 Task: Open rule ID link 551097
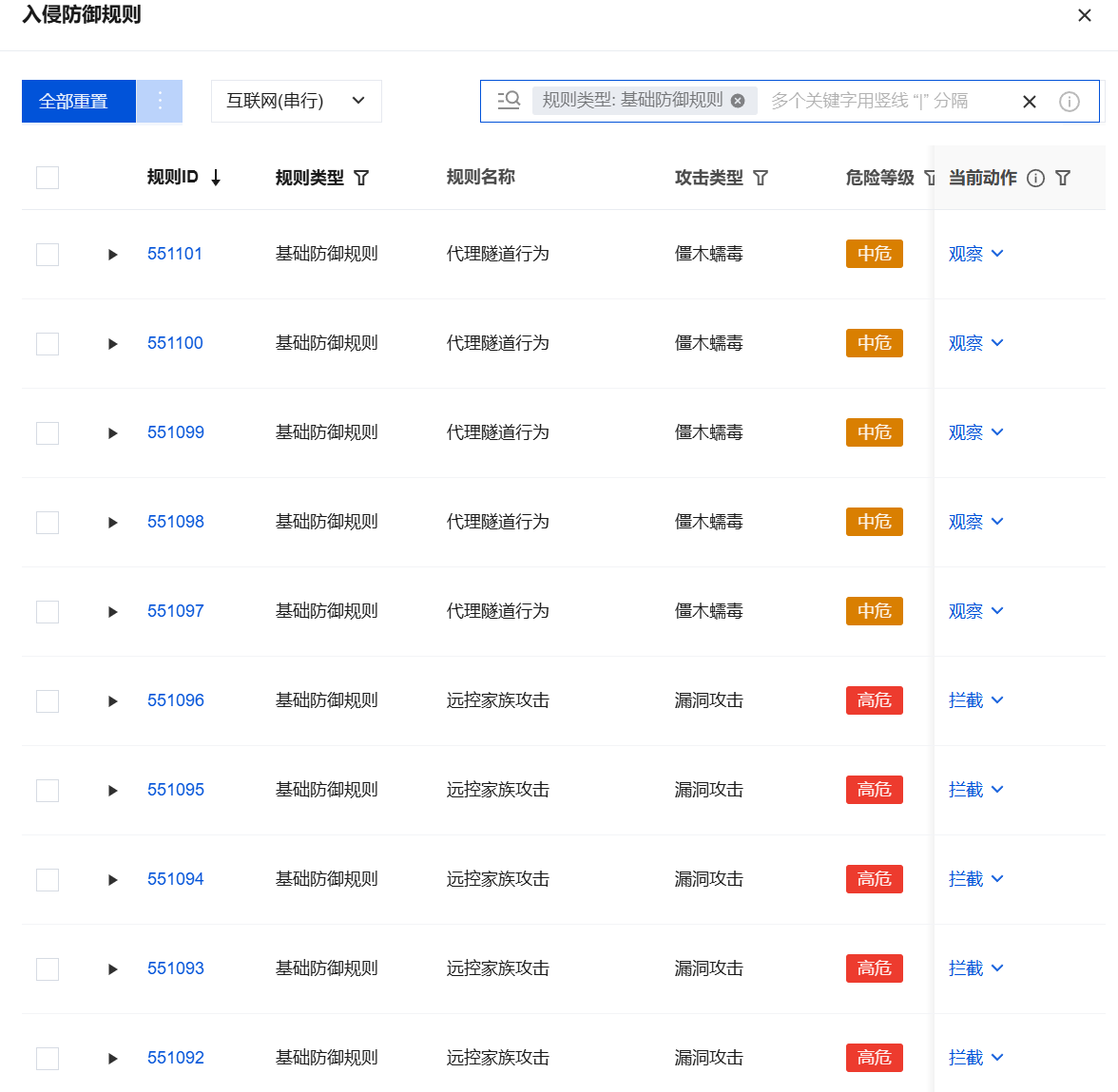coord(175,611)
